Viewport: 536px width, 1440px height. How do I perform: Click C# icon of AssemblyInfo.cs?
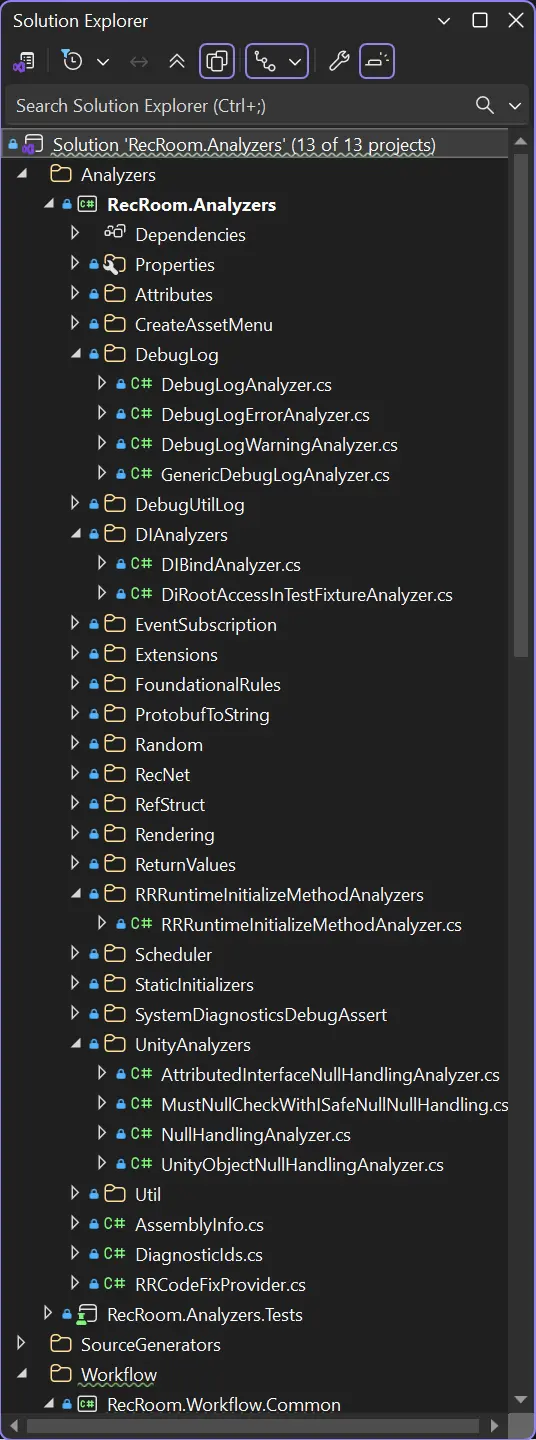(115, 1225)
